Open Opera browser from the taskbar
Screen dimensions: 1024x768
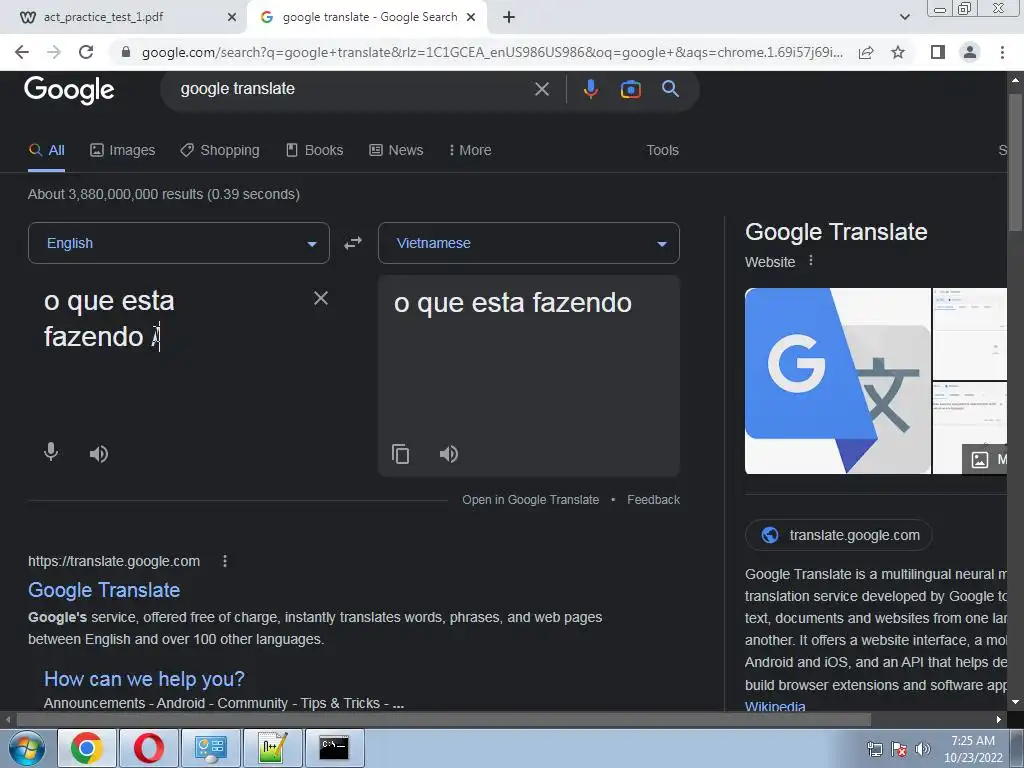(x=148, y=748)
